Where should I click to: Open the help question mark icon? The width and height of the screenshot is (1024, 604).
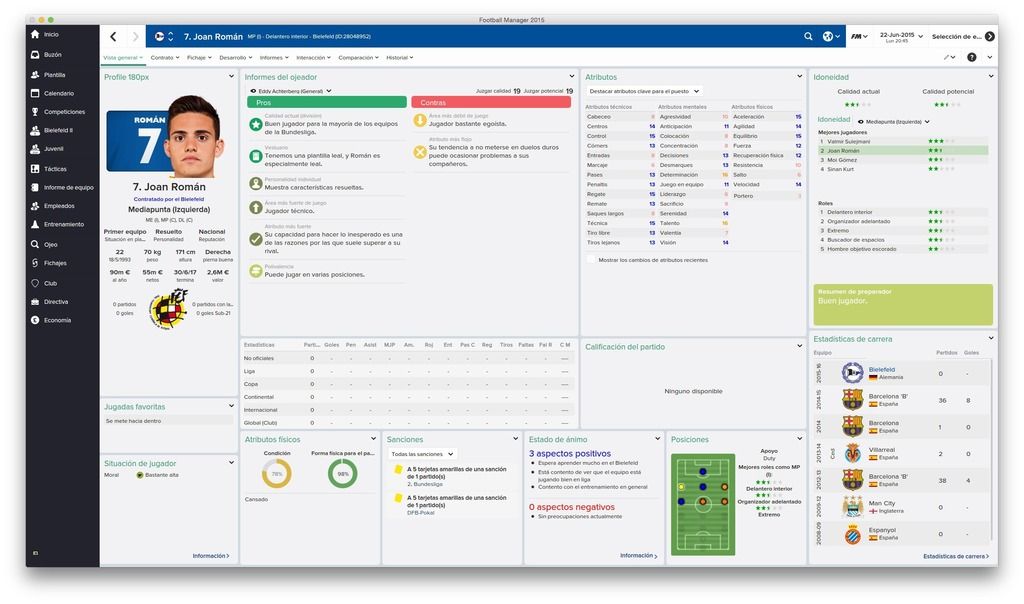tap(972, 57)
